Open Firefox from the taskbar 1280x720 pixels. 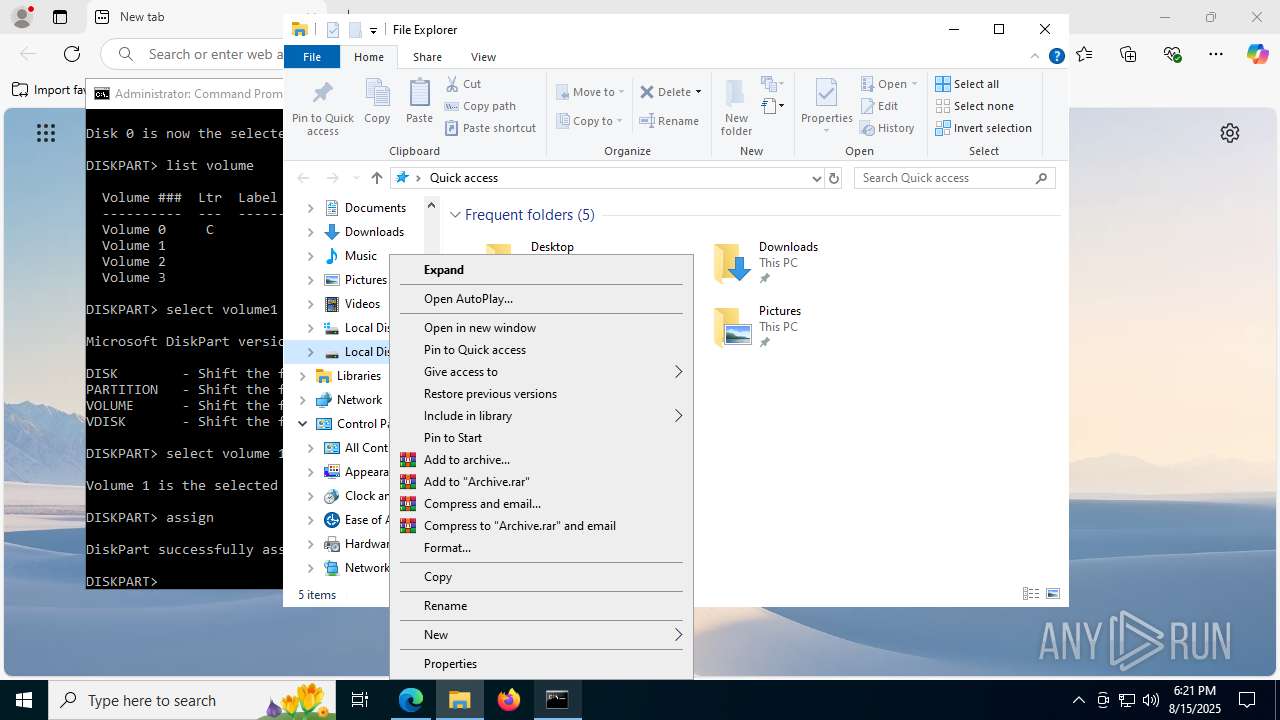(509, 700)
